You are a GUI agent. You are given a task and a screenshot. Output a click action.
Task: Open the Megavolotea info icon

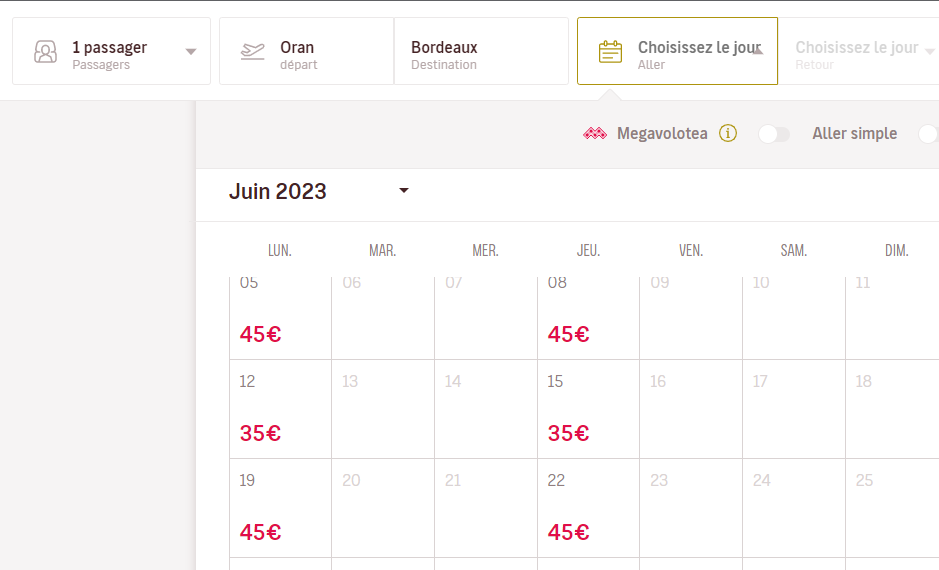pos(728,134)
